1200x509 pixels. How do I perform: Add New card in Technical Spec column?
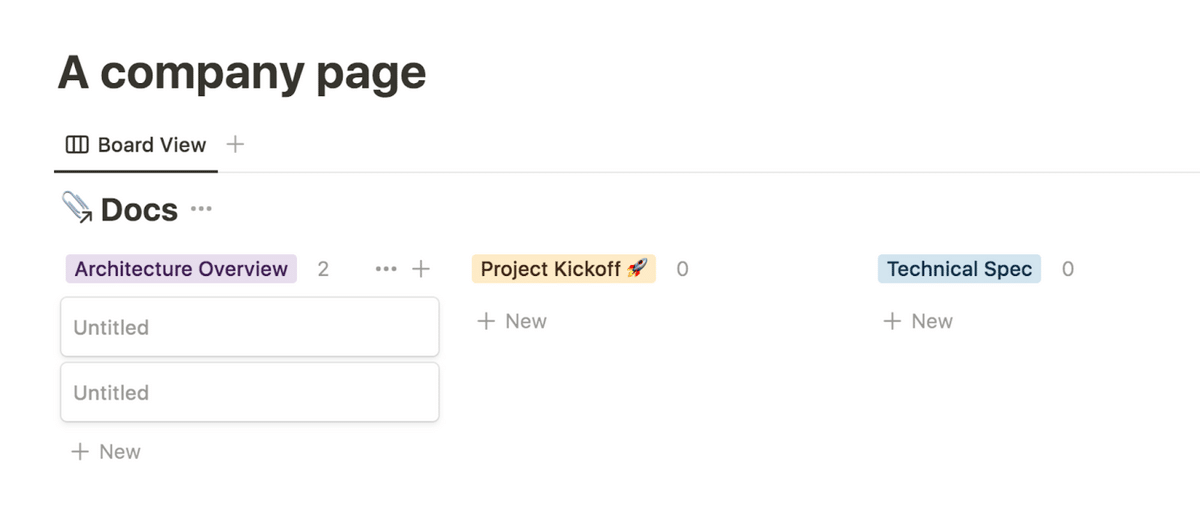(x=918, y=321)
